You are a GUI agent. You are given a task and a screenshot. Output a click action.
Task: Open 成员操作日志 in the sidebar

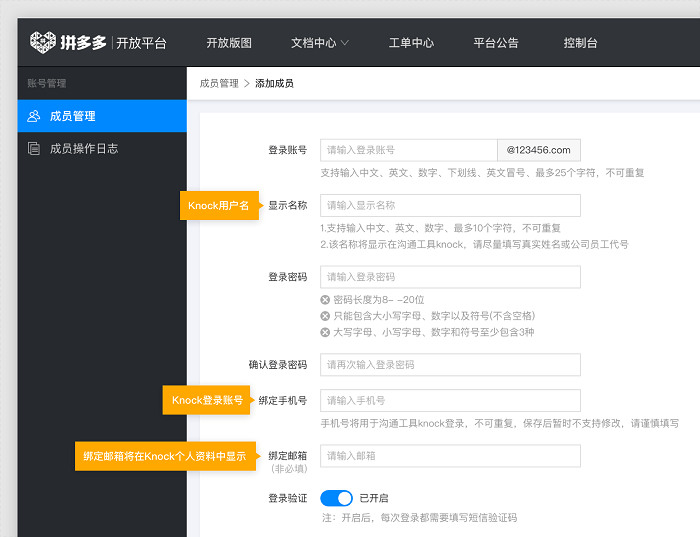coord(84,148)
